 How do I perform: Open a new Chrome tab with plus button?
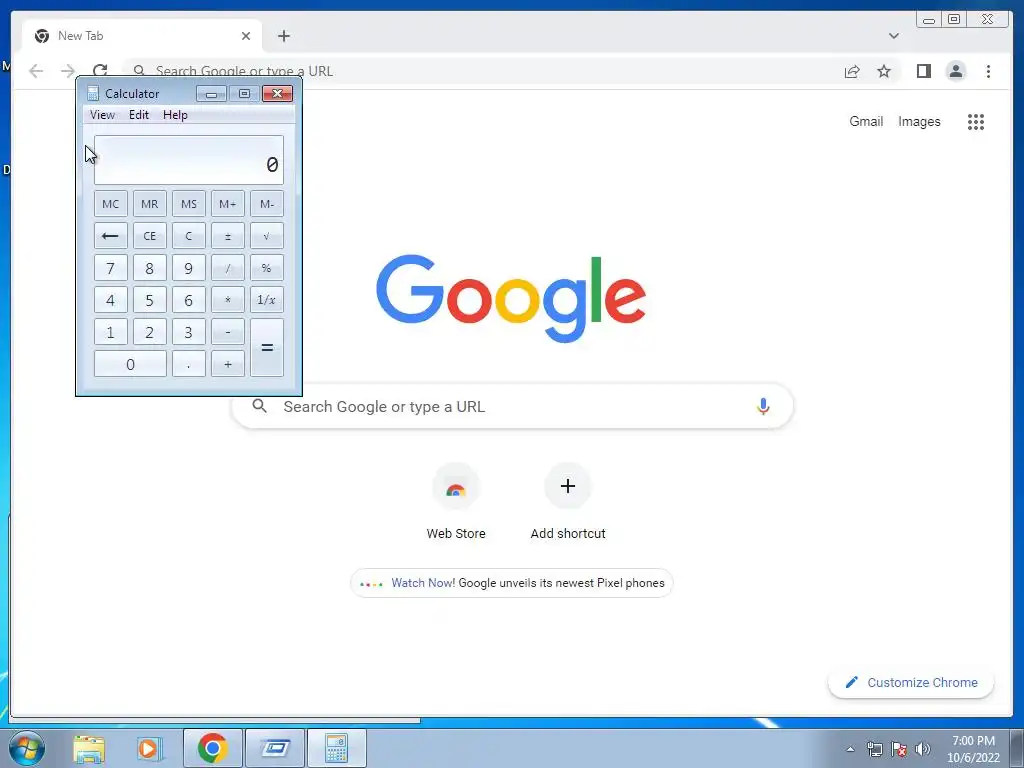point(283,36)
